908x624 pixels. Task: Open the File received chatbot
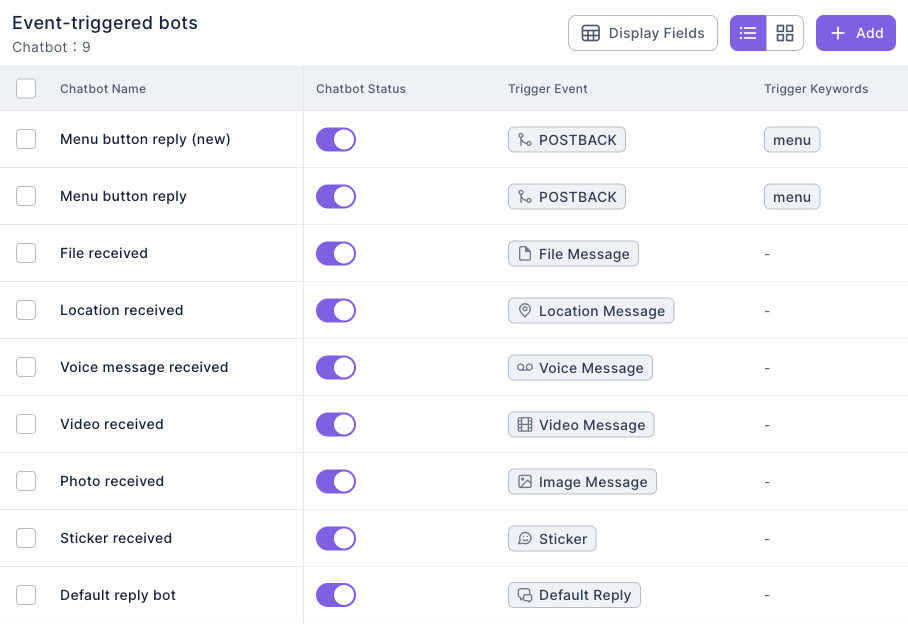(x=104, y=253)
